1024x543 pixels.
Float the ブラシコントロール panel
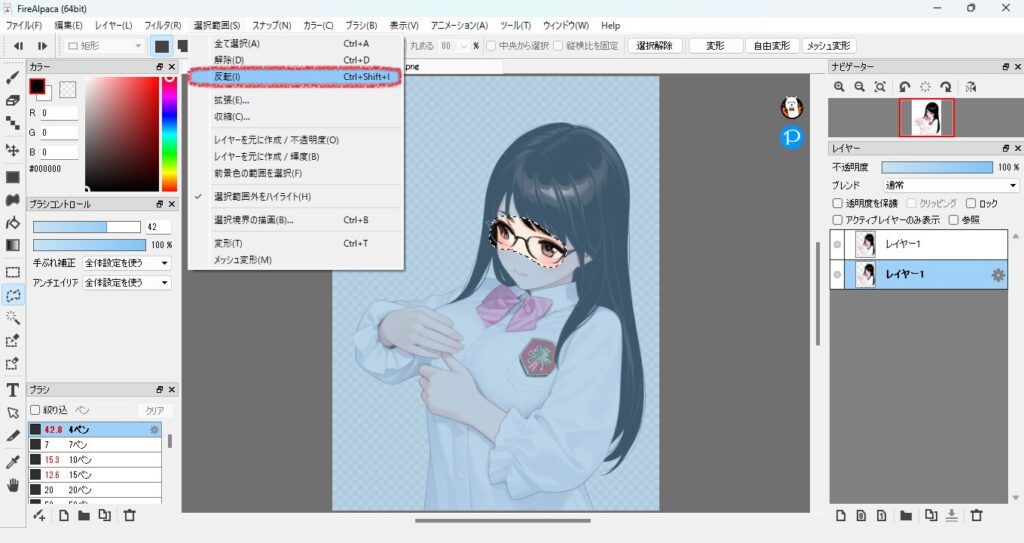(159, 204)
